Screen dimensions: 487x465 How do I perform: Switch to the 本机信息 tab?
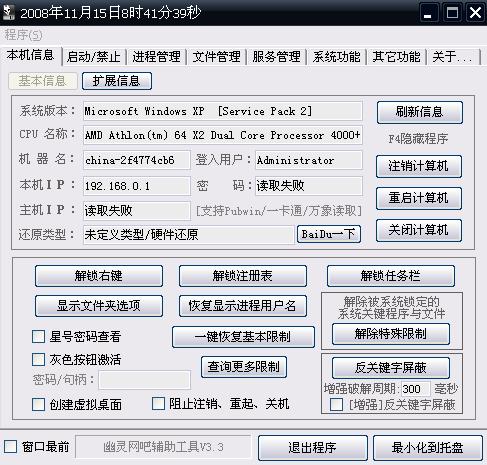(x=30, y=55)
